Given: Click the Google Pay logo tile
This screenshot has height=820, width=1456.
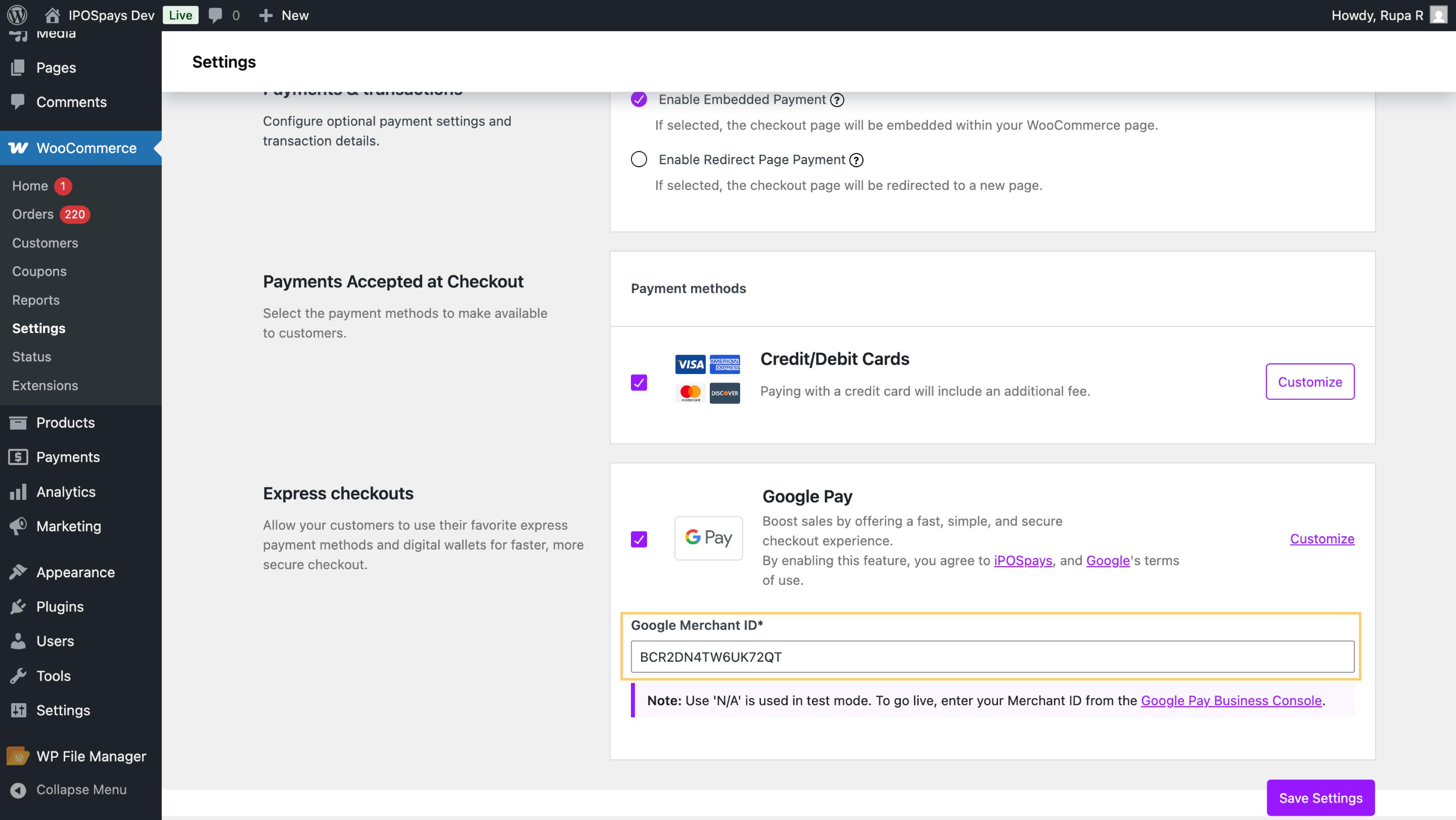Looking at the screenshot, I should click(708, 538).
